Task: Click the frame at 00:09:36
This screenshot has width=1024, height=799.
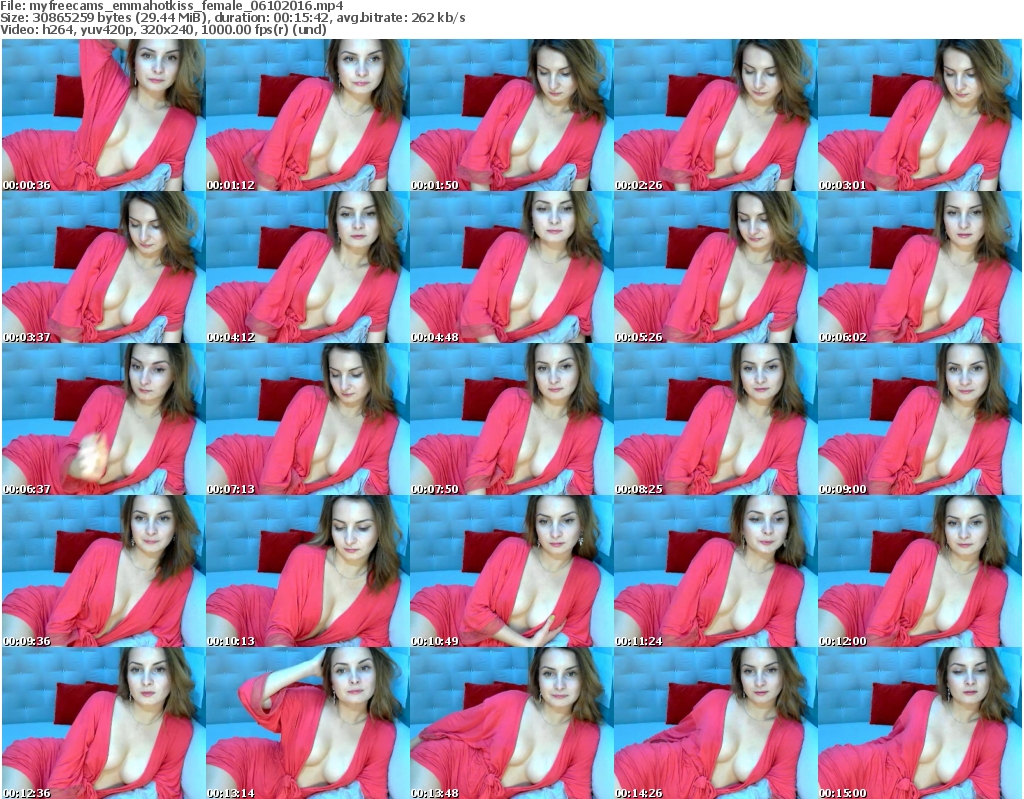Action: 103,571
